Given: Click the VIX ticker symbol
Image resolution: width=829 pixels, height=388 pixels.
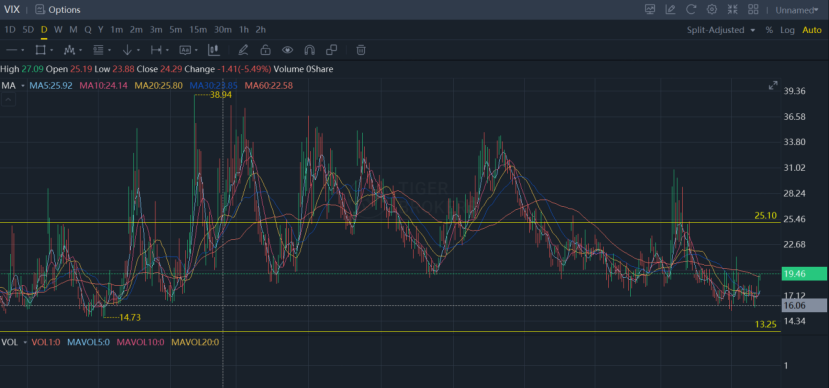Looking at the screenshot, I should click(x=12, y=10).
